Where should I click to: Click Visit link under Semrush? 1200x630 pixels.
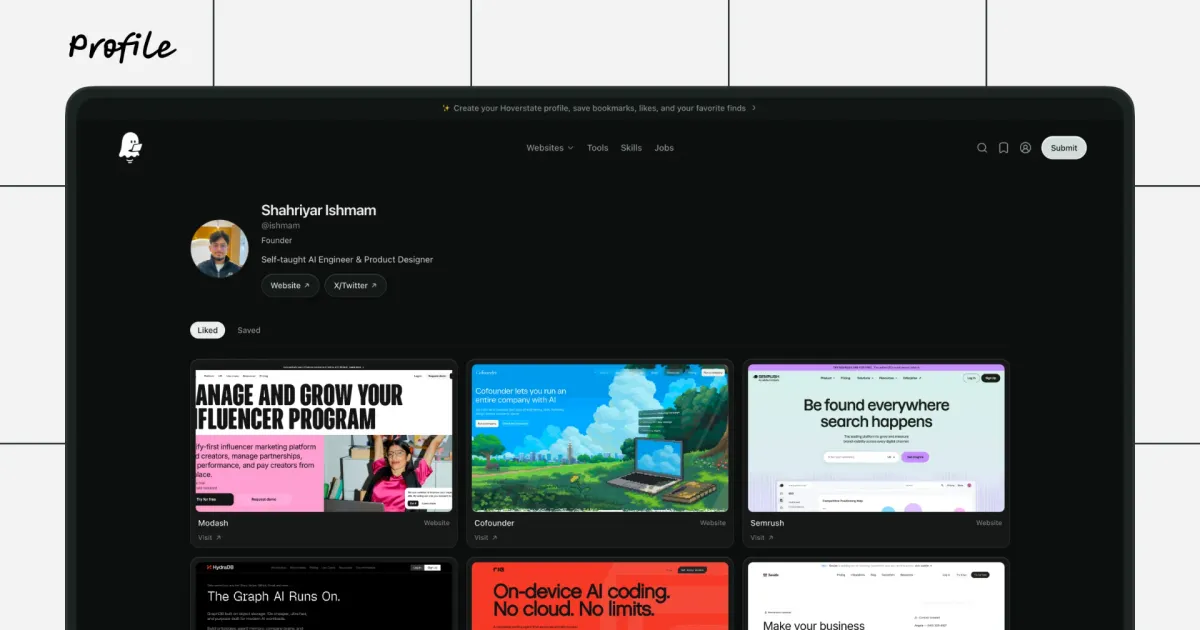(x=762, y=538)
